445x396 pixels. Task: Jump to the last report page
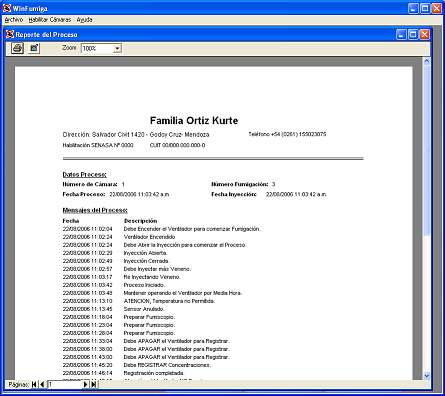pos(94,384)
